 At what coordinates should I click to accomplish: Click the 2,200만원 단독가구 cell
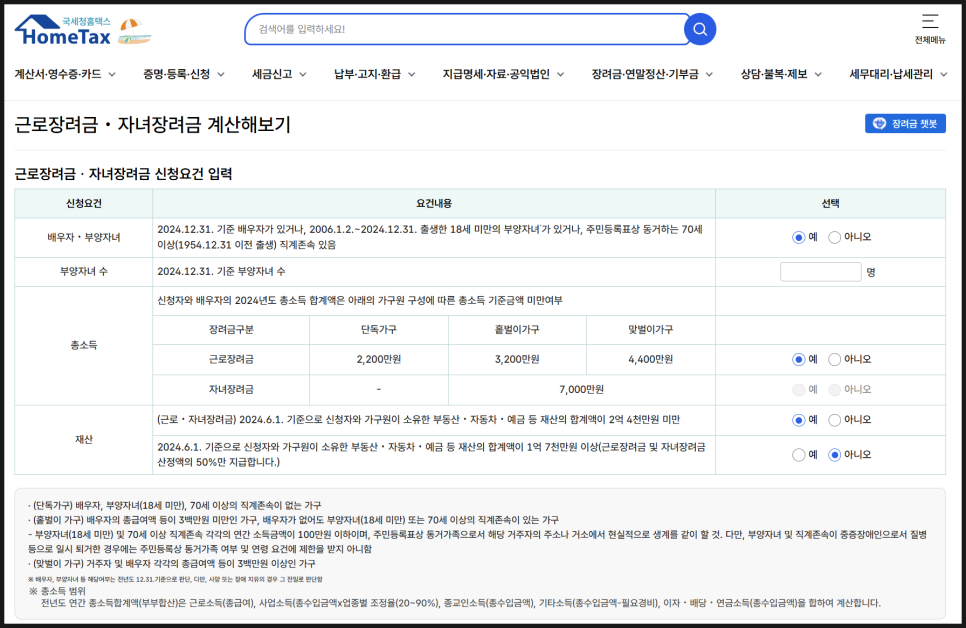pyautogui.click(x=379, y=359)
